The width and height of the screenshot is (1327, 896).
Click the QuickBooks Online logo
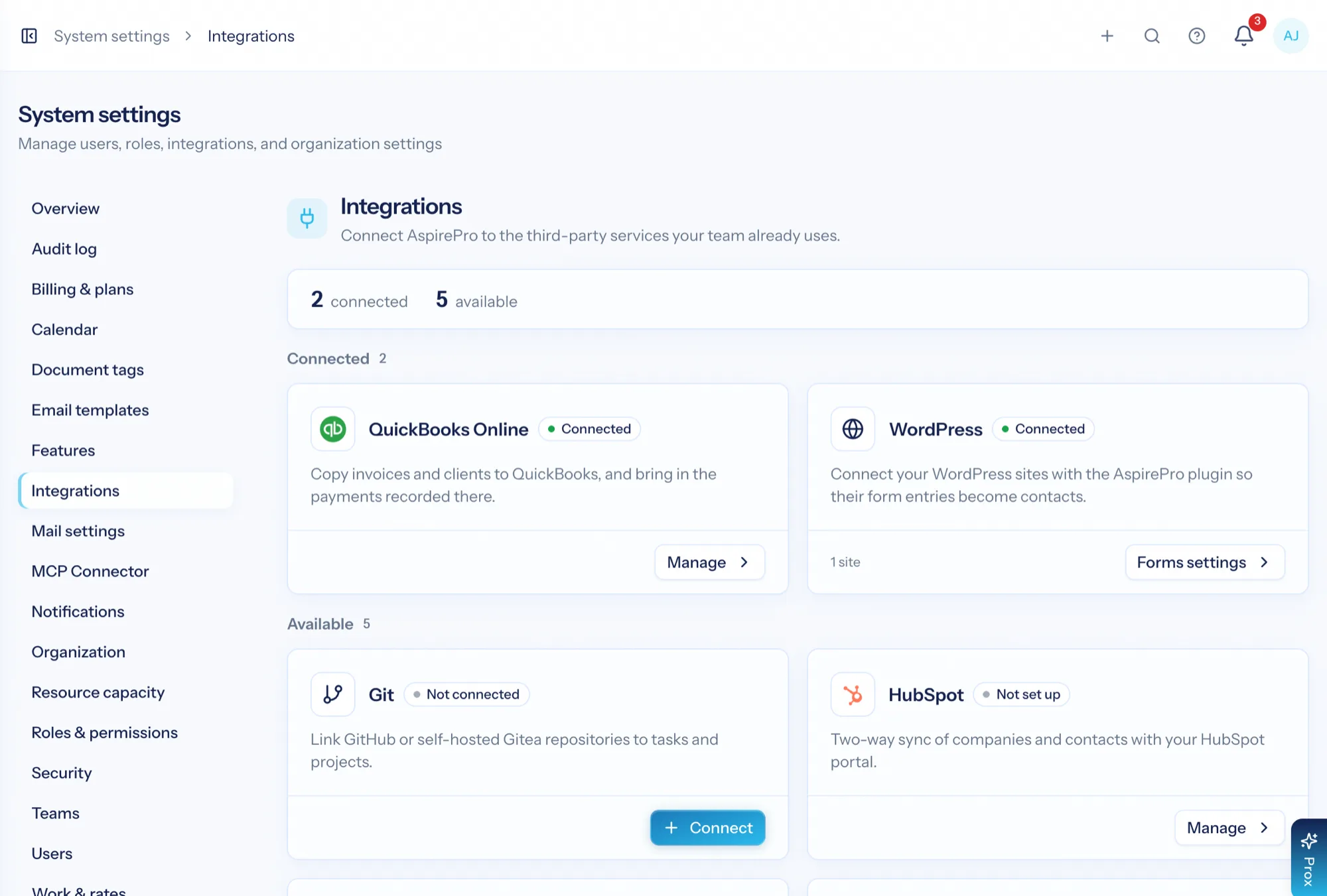pos(332,429)
